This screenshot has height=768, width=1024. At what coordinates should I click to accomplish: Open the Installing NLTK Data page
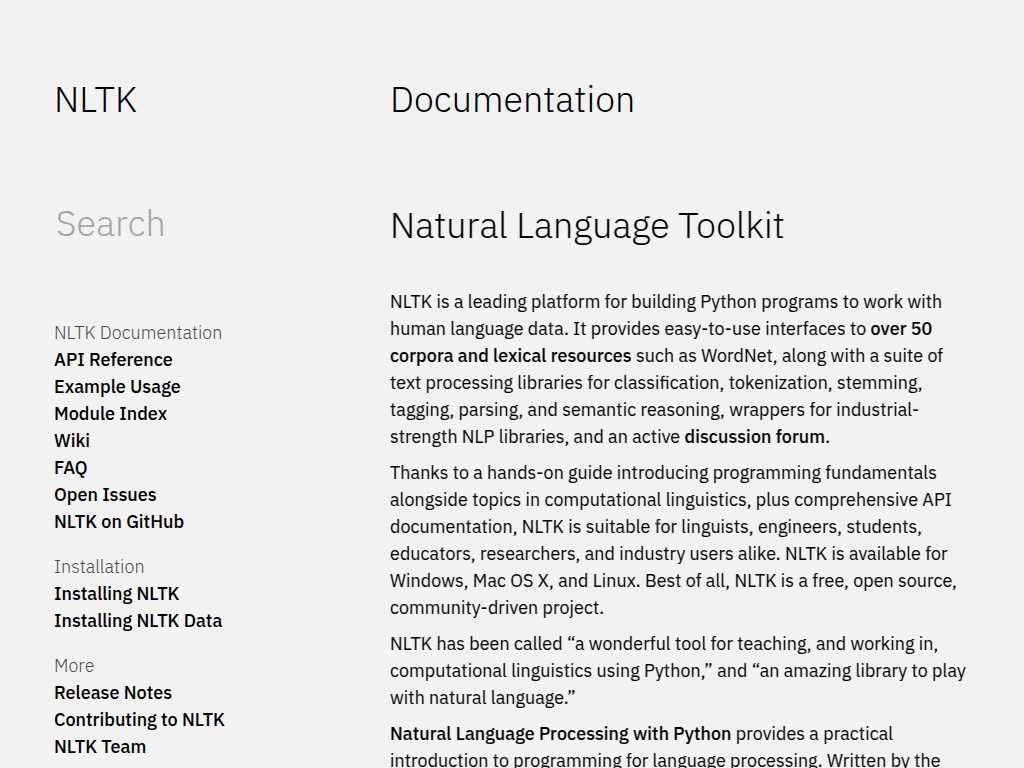(138, 620)
